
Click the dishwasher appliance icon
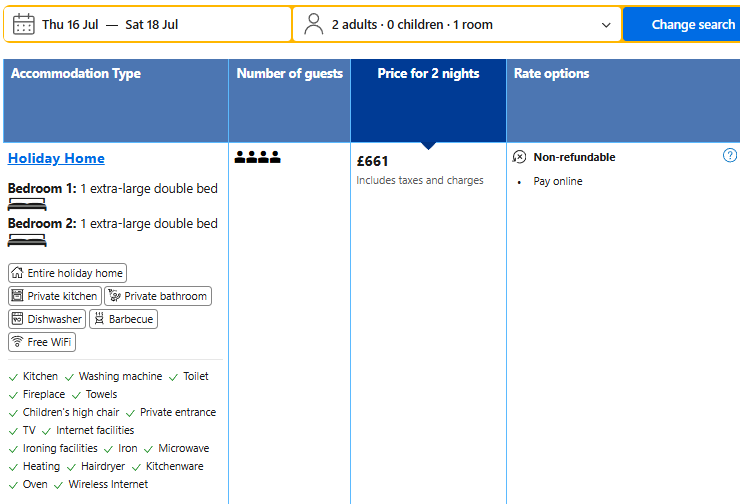(17, 319)
